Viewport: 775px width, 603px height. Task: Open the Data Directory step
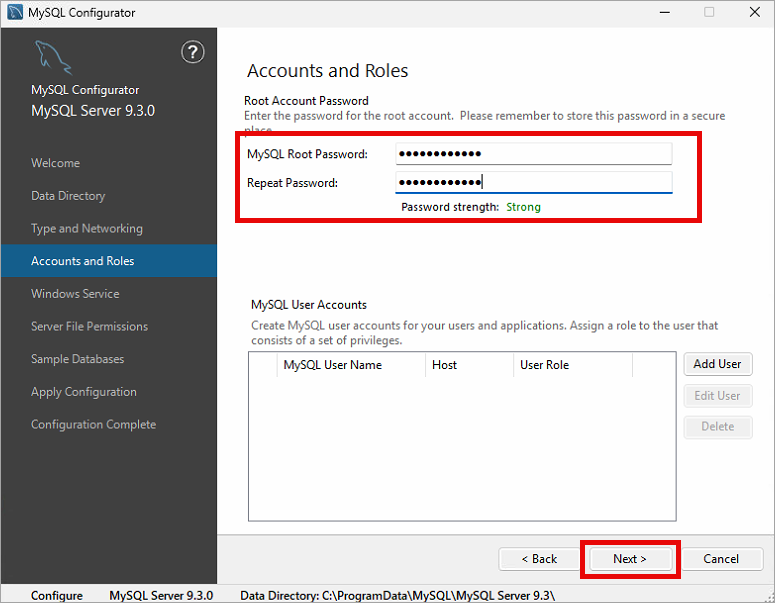click(x=68, y=196)
